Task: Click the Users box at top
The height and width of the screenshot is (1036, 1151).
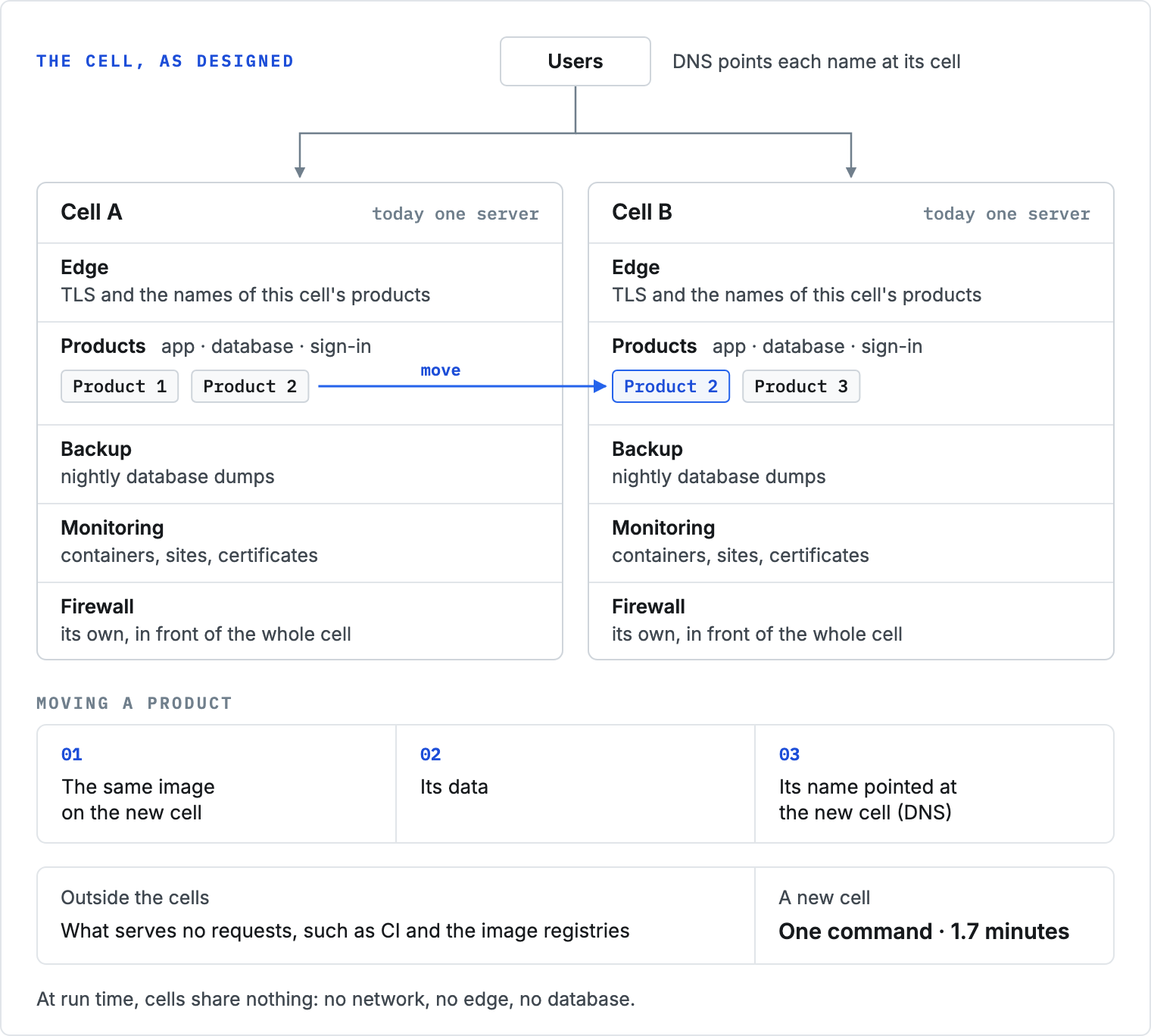Action: tap(575, 61)
